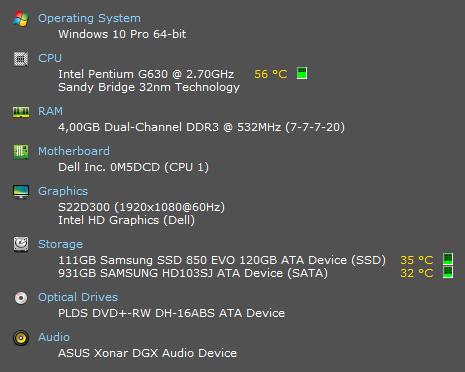This screenshot has width=465, height=372.
Task: Open the RAM section link
Action: [50, 111]
